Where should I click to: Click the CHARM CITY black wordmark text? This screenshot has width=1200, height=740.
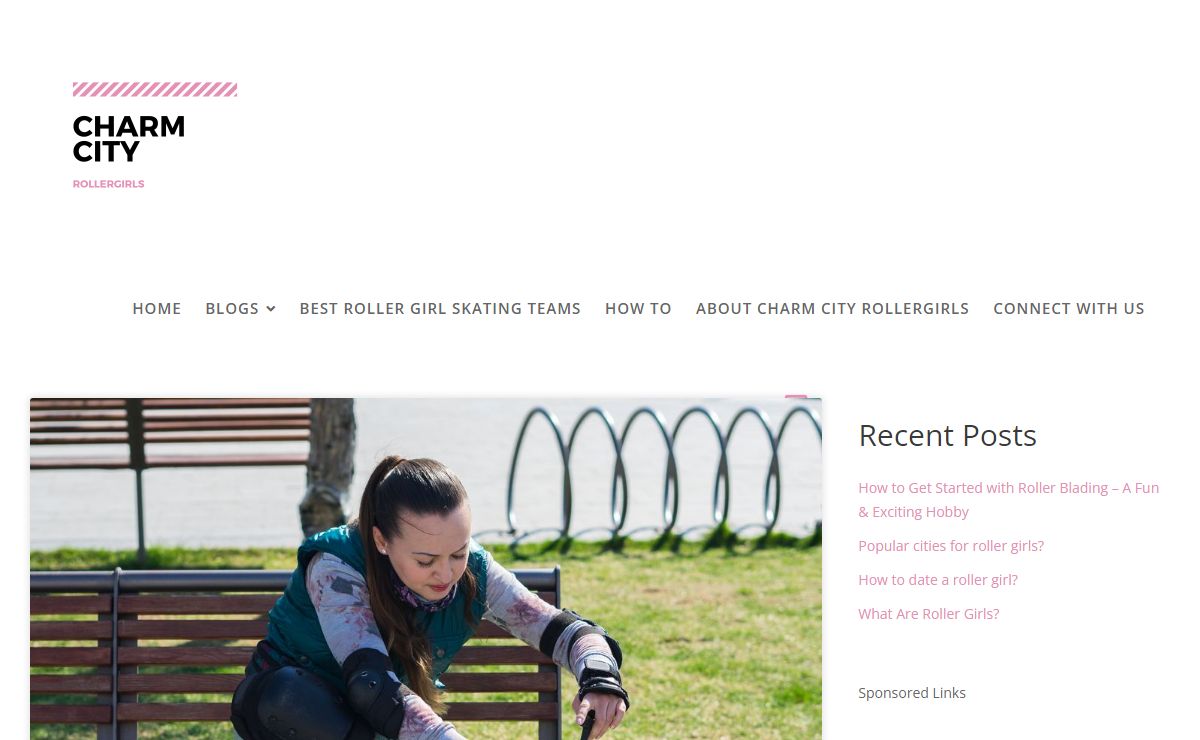(x=129, y=139)
